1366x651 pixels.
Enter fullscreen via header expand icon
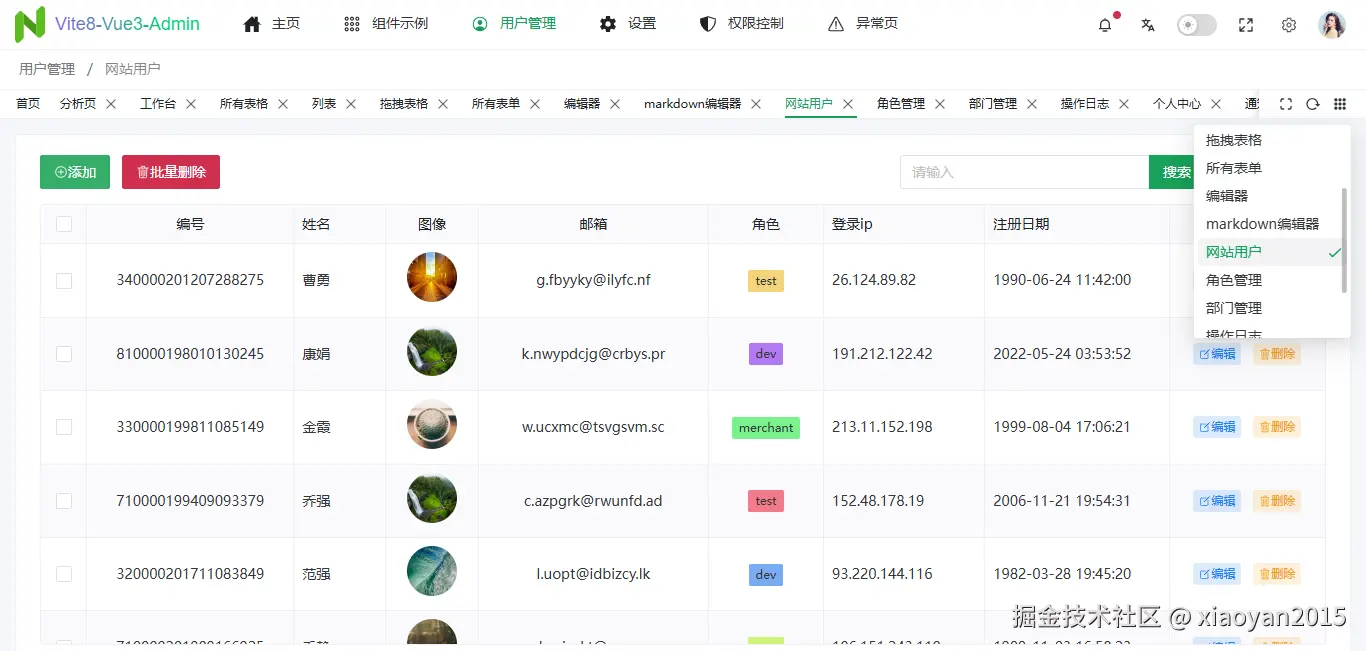[x=1246, y=25]
